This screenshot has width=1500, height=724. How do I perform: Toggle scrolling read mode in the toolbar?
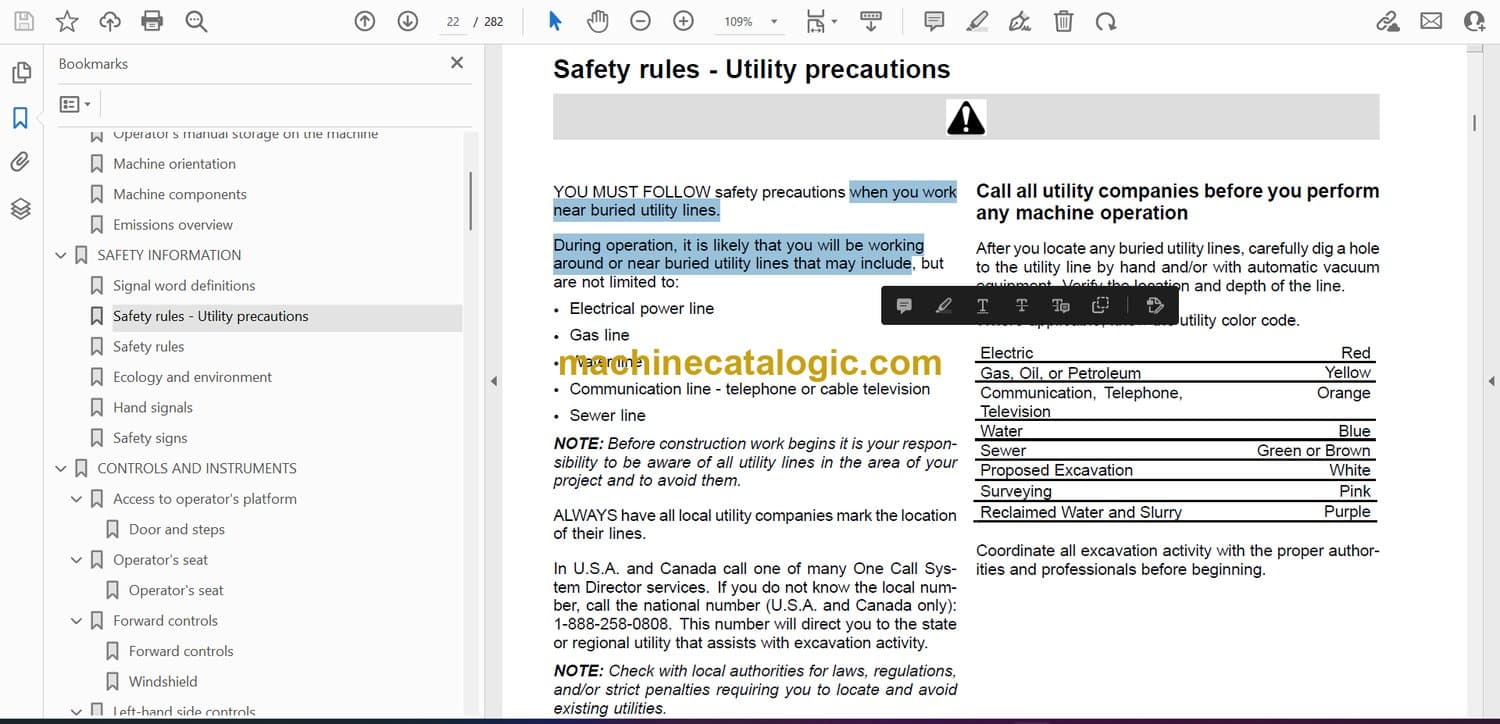[x=871, y=21]
